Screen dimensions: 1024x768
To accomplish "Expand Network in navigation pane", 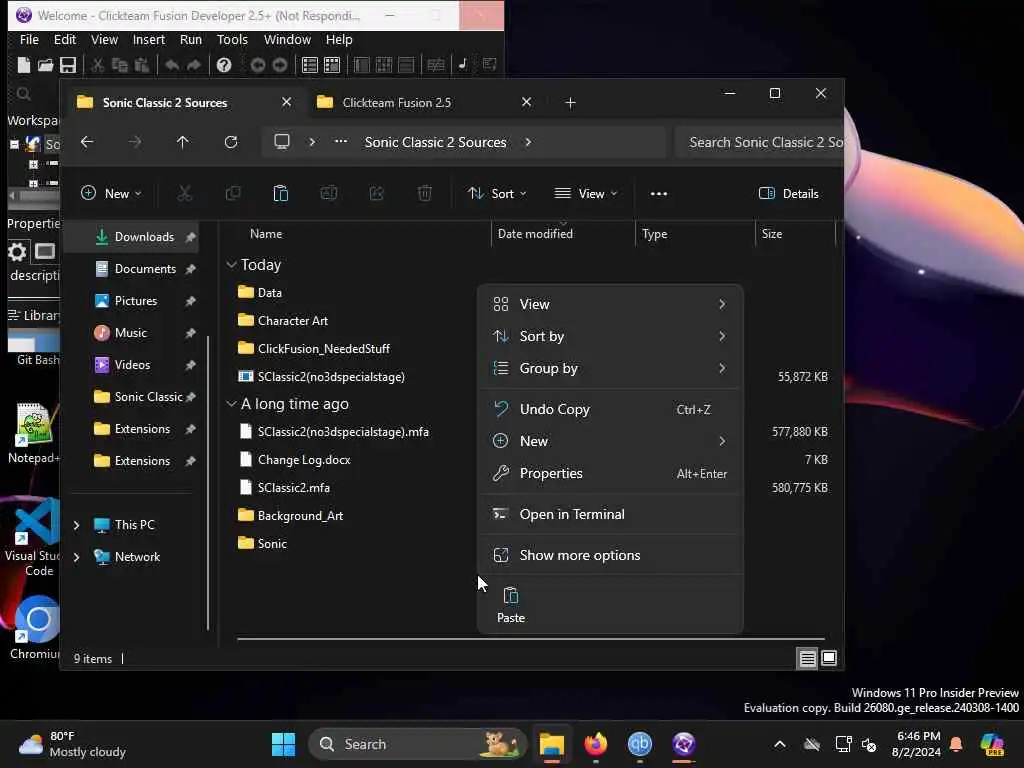I will [76, 557].
